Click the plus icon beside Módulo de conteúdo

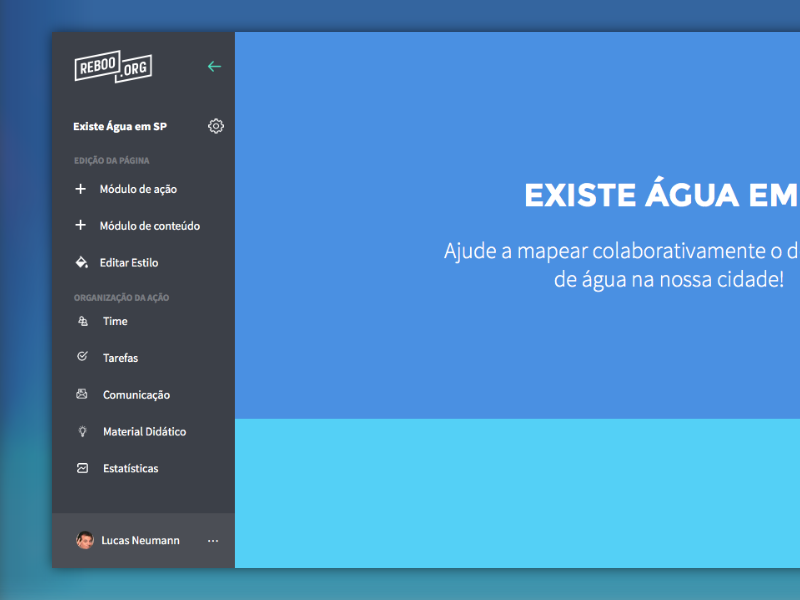(x=81, y=225)
